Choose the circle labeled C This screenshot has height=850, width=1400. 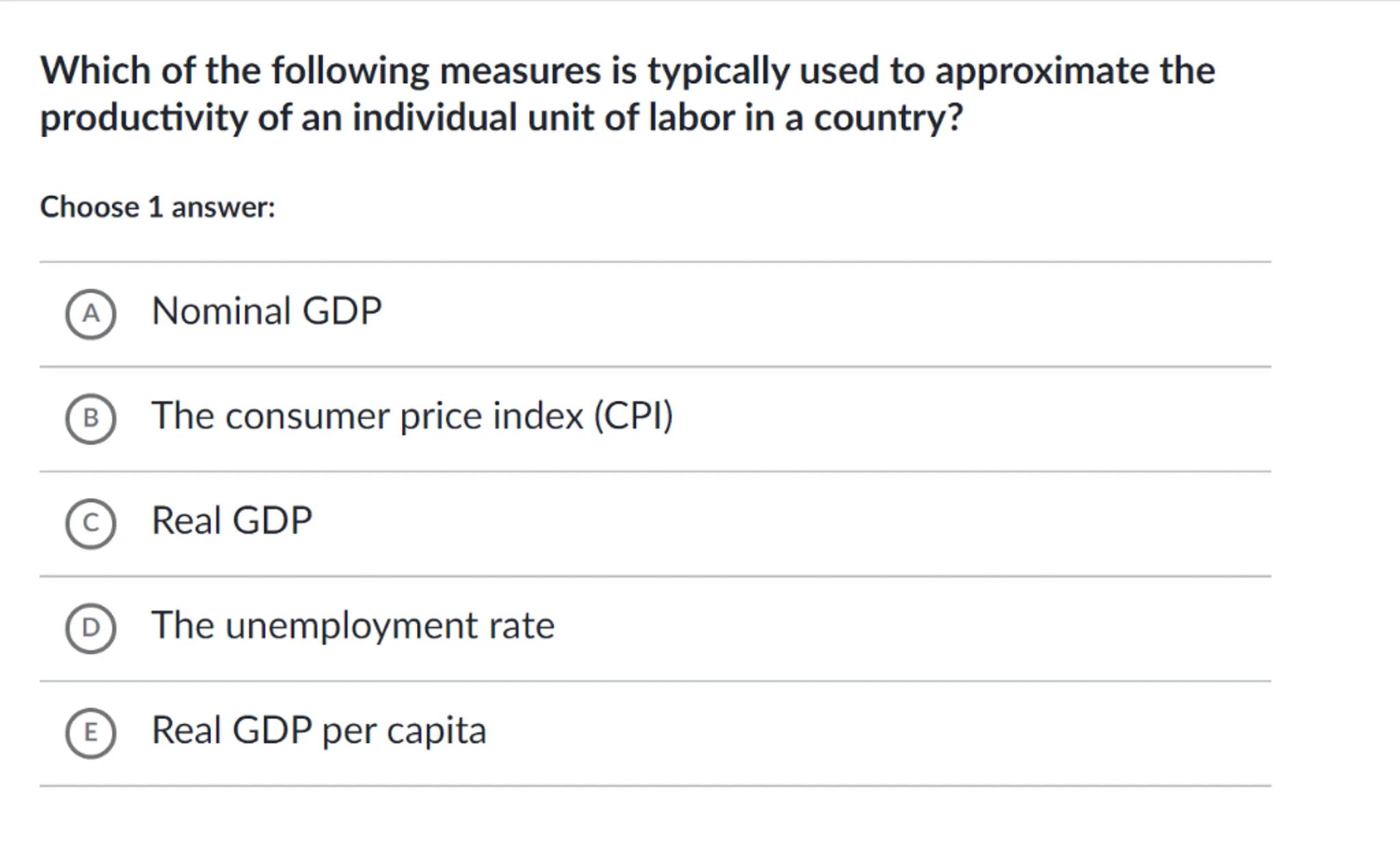click(90, 523)
